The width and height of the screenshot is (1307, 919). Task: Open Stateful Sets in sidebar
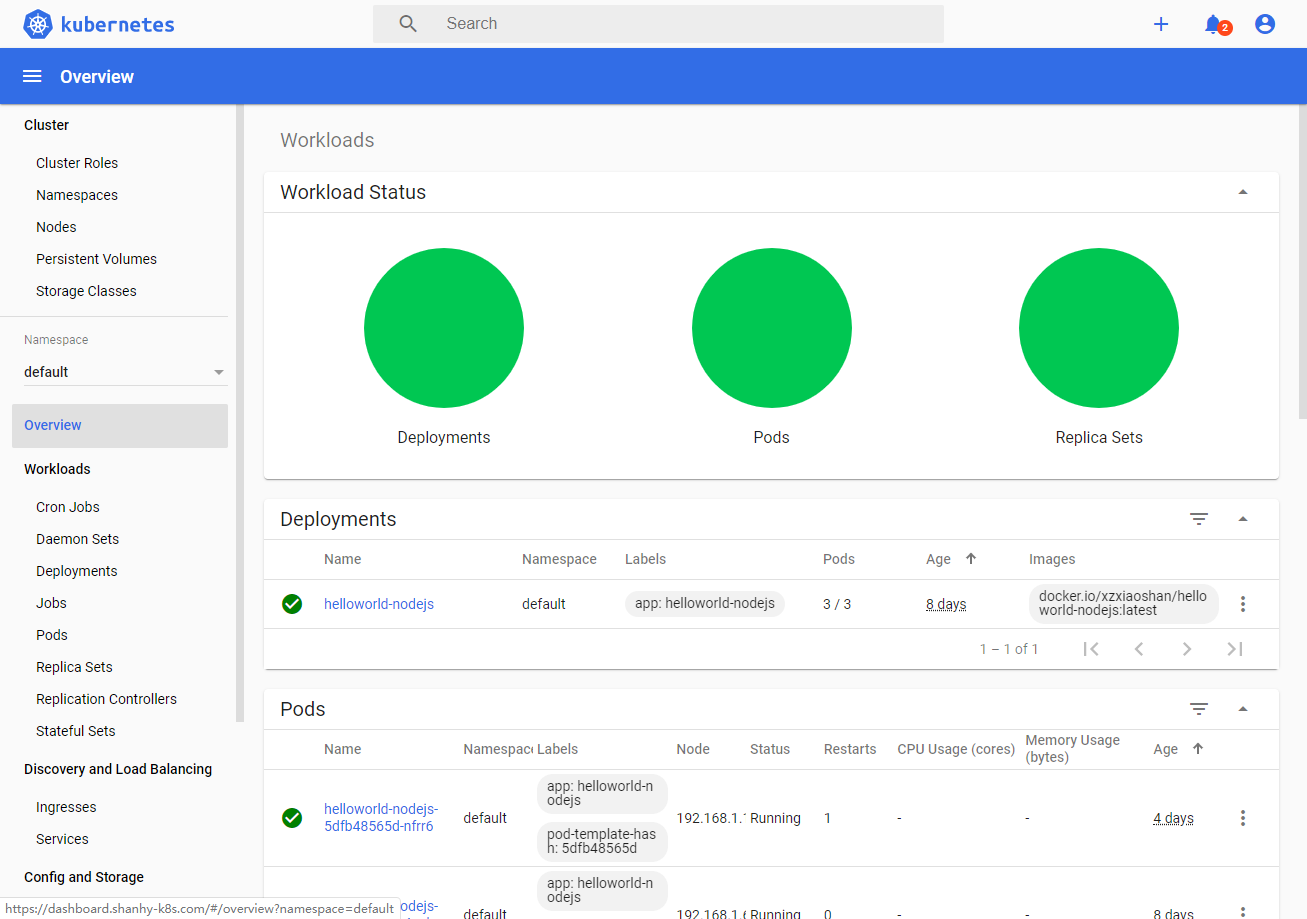tap(75, 731)
